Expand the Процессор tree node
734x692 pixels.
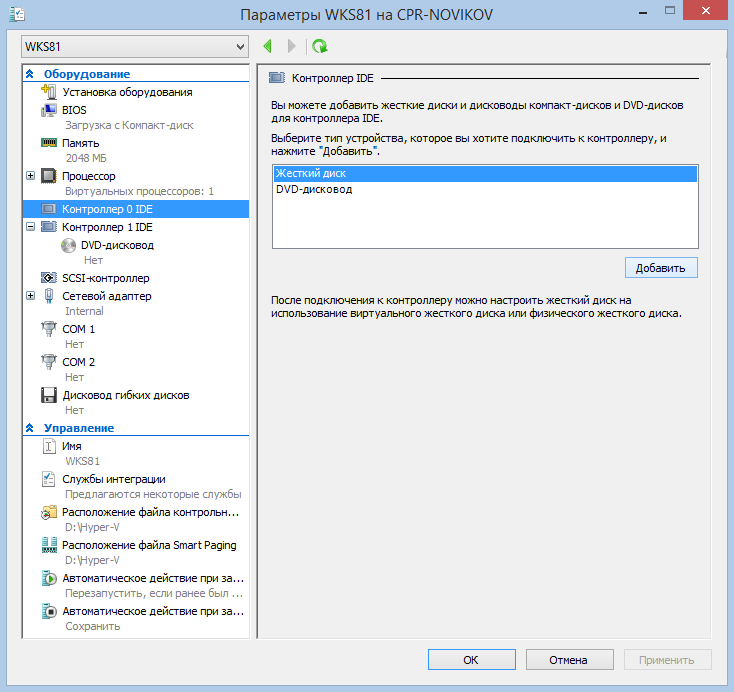tap(30, 176)
